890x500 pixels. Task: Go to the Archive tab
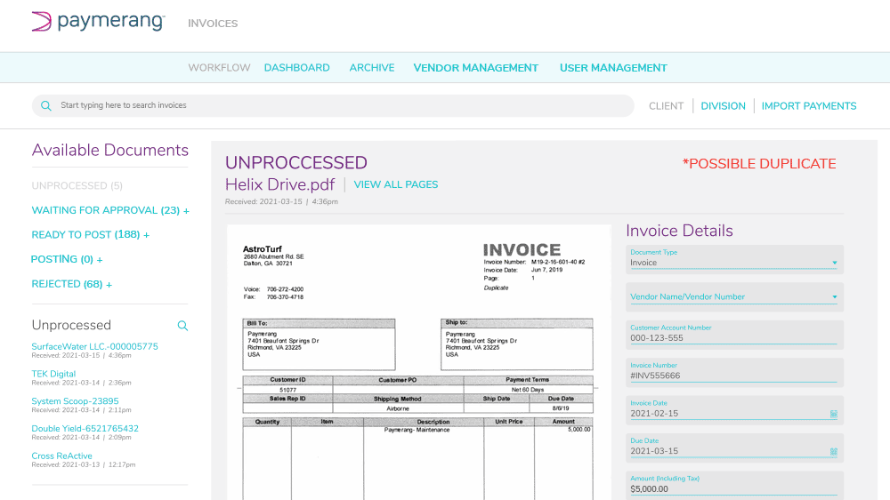tap(372, 68)
